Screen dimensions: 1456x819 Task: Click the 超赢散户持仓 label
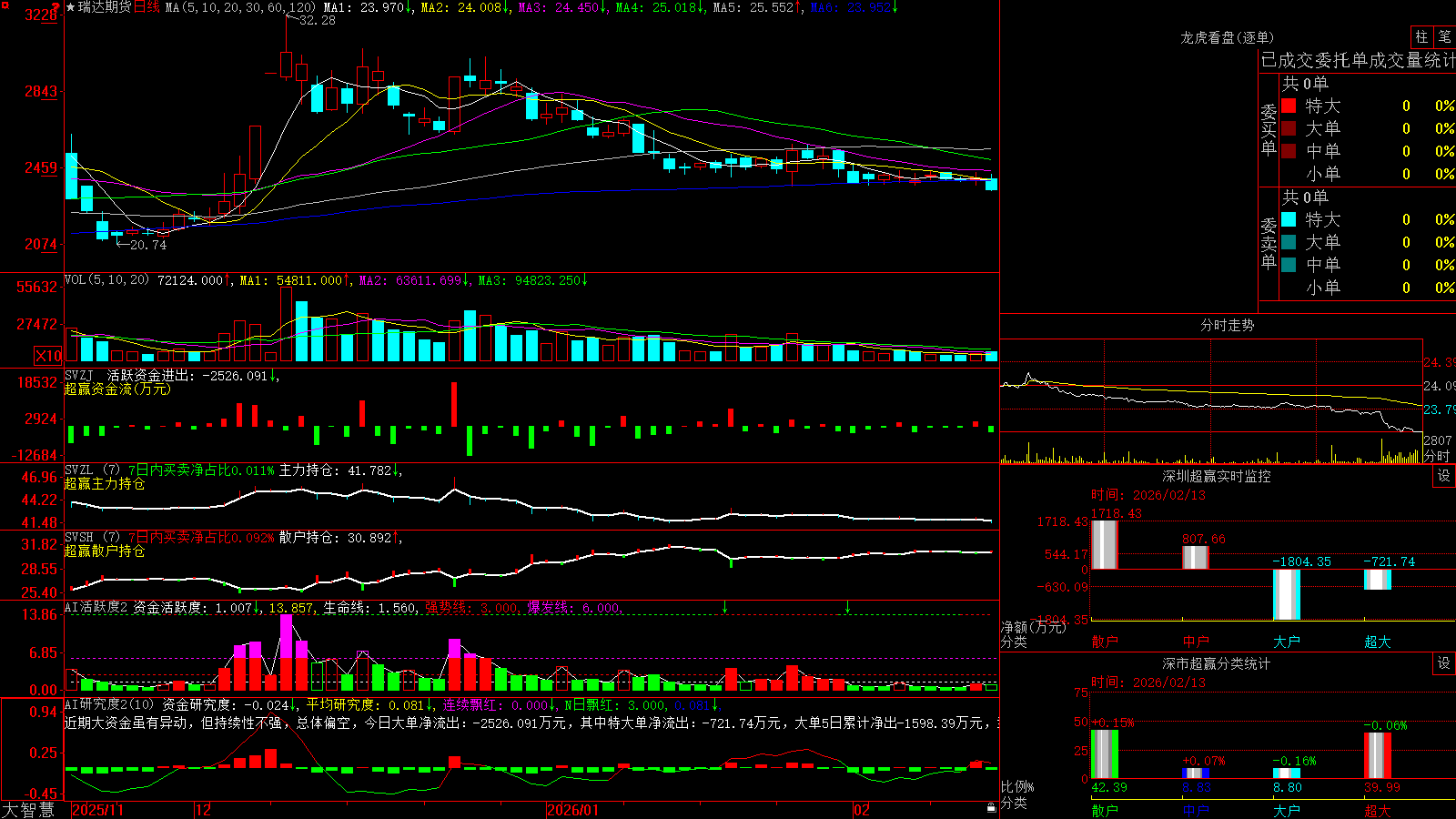click(105, 551)
